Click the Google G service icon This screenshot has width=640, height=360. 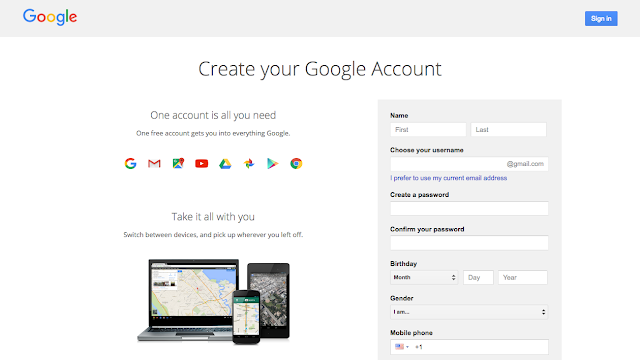[x=131, y=163]
